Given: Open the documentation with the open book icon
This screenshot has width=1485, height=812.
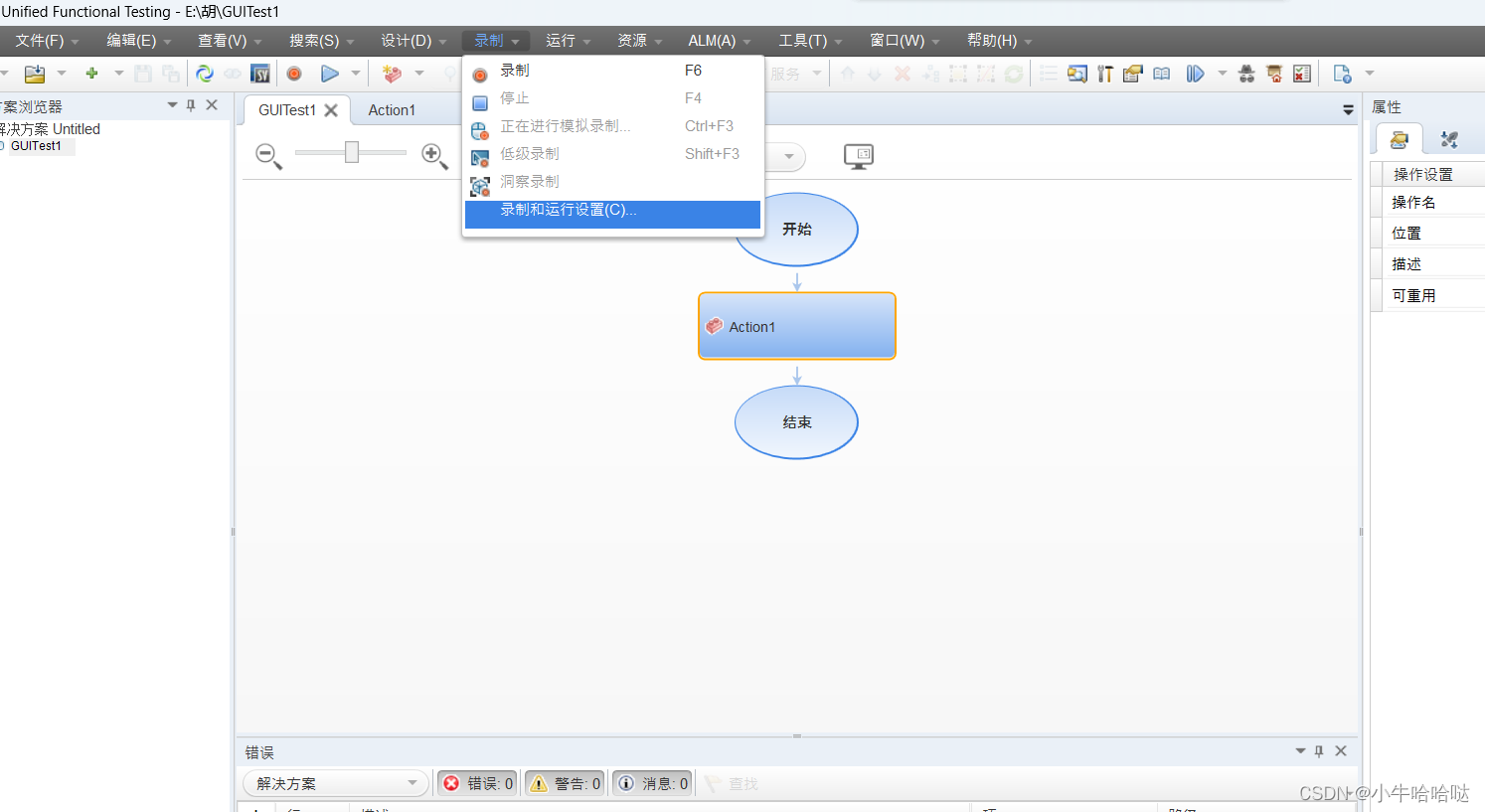Looking at the screenshot, I should [x=1161, y=73].
